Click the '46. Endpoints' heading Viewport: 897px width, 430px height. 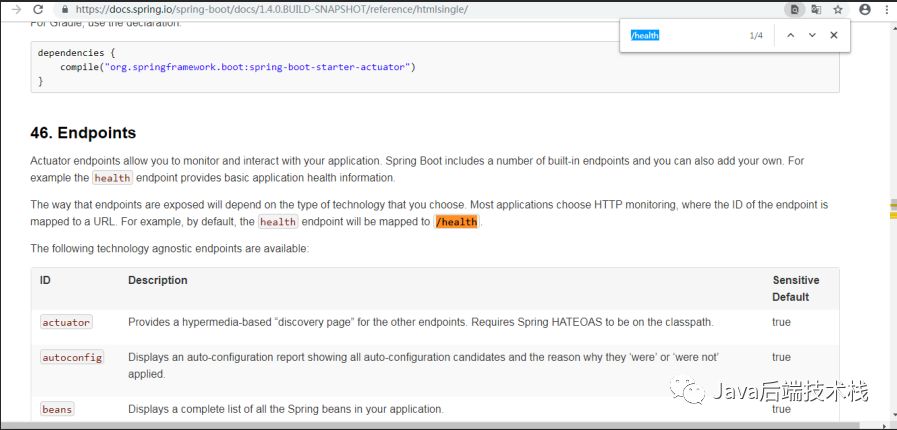(83, 133)
